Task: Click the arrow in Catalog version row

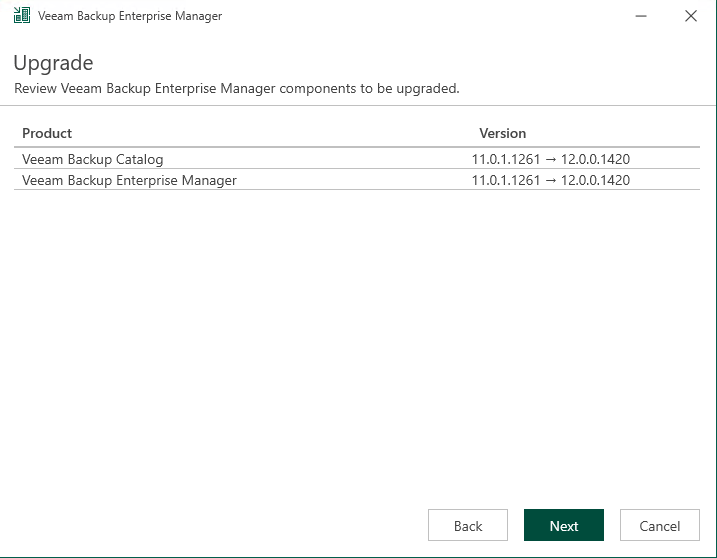Action: pos(551,160)
